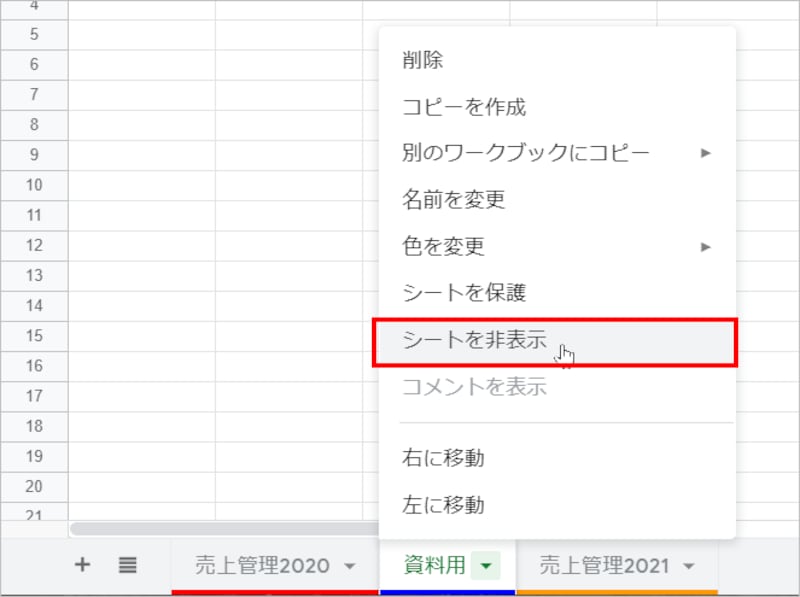Image resolution: width=800 pixels, height=597 pixels.
Task: Click the add sheet plus icon
Action: 83,564
